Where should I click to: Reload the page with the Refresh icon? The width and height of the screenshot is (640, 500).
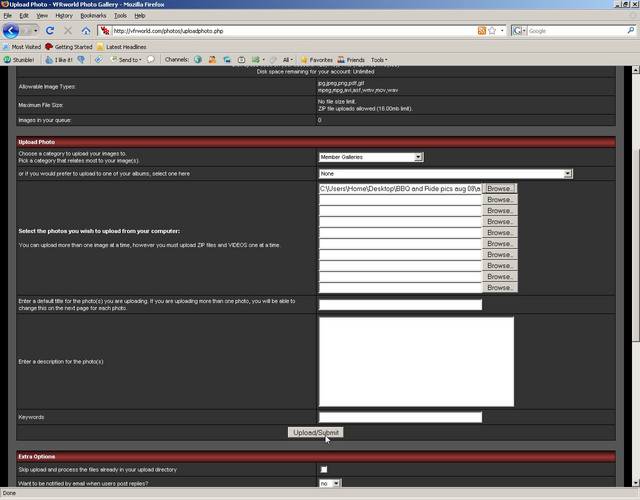pos(50,31)
